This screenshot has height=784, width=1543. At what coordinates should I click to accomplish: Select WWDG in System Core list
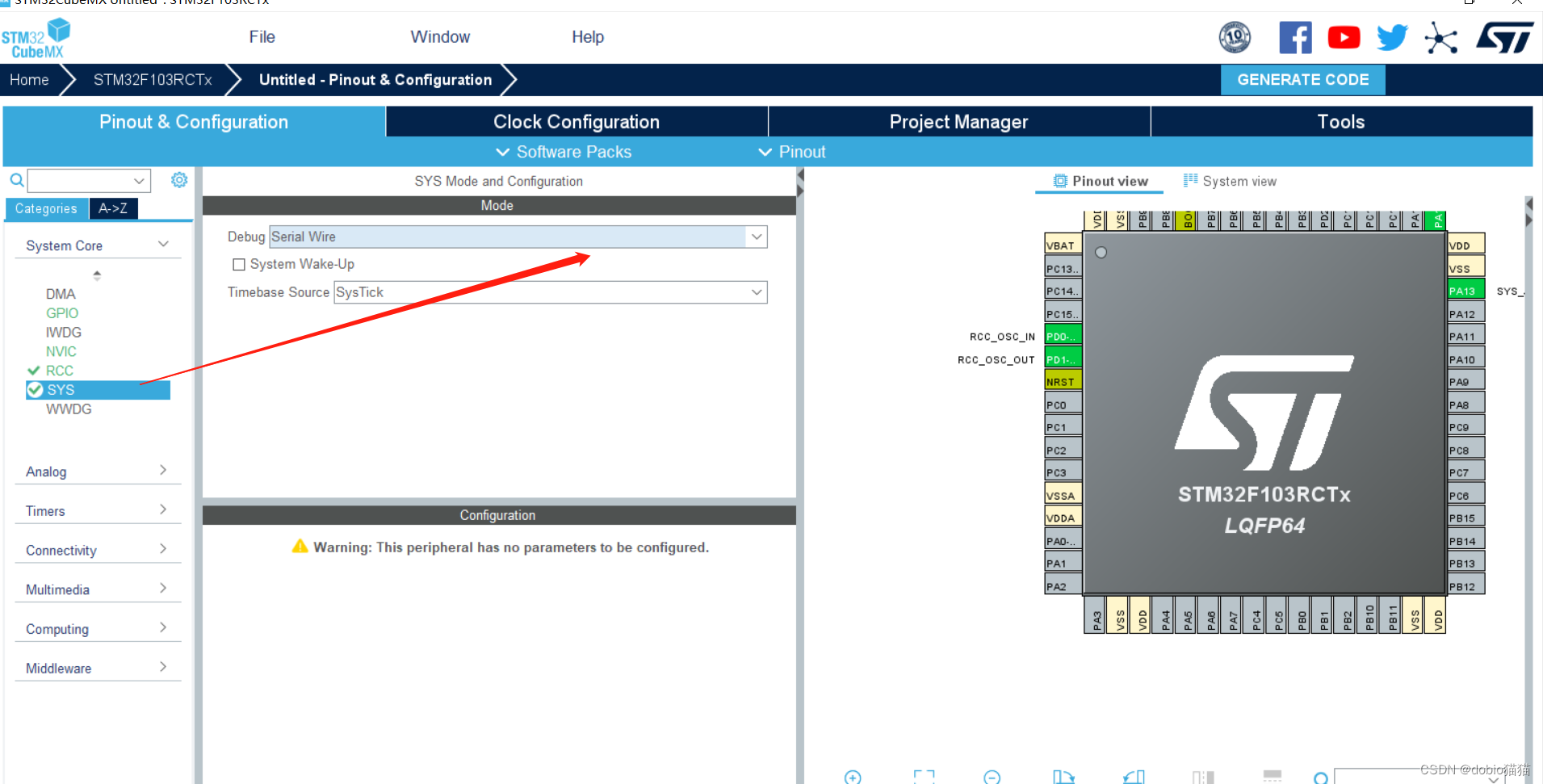pyautogui.click(x=69, y=409)
